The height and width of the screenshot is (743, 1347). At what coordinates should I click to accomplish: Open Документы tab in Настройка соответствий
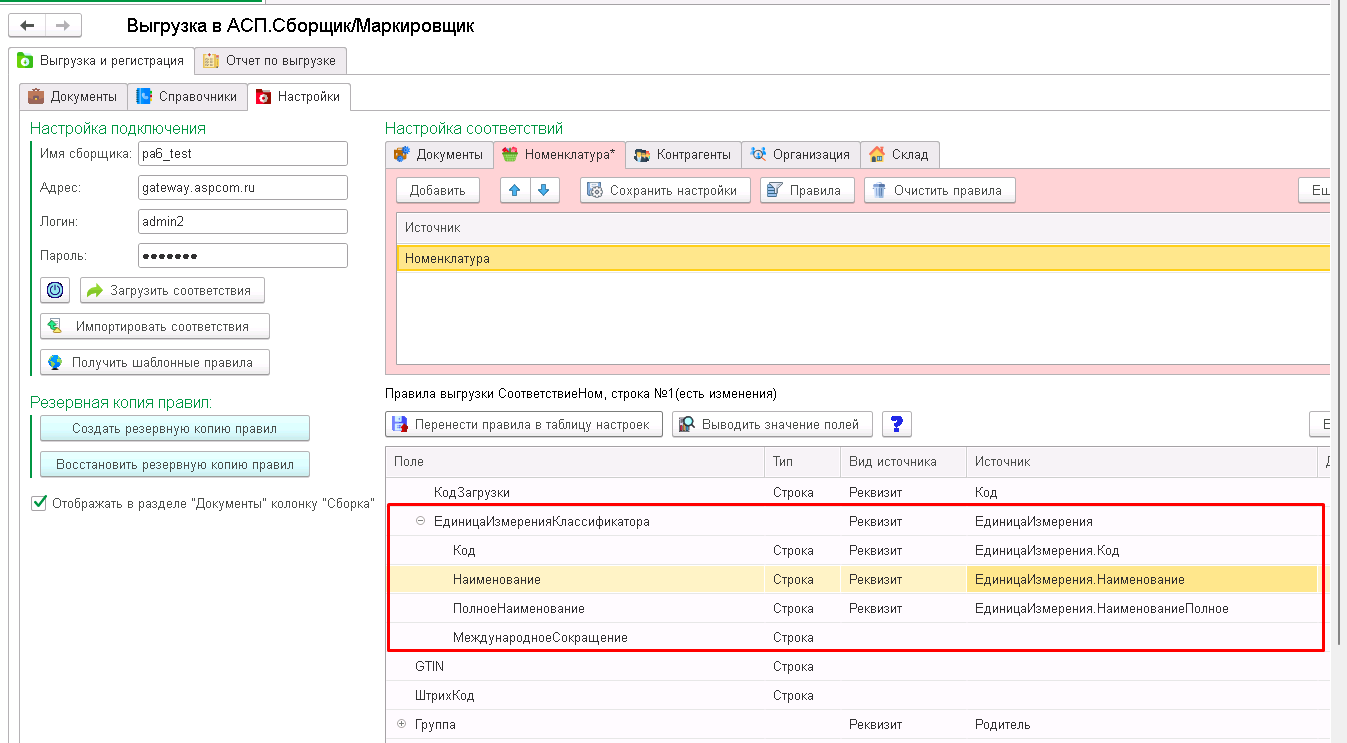(439, 154)
